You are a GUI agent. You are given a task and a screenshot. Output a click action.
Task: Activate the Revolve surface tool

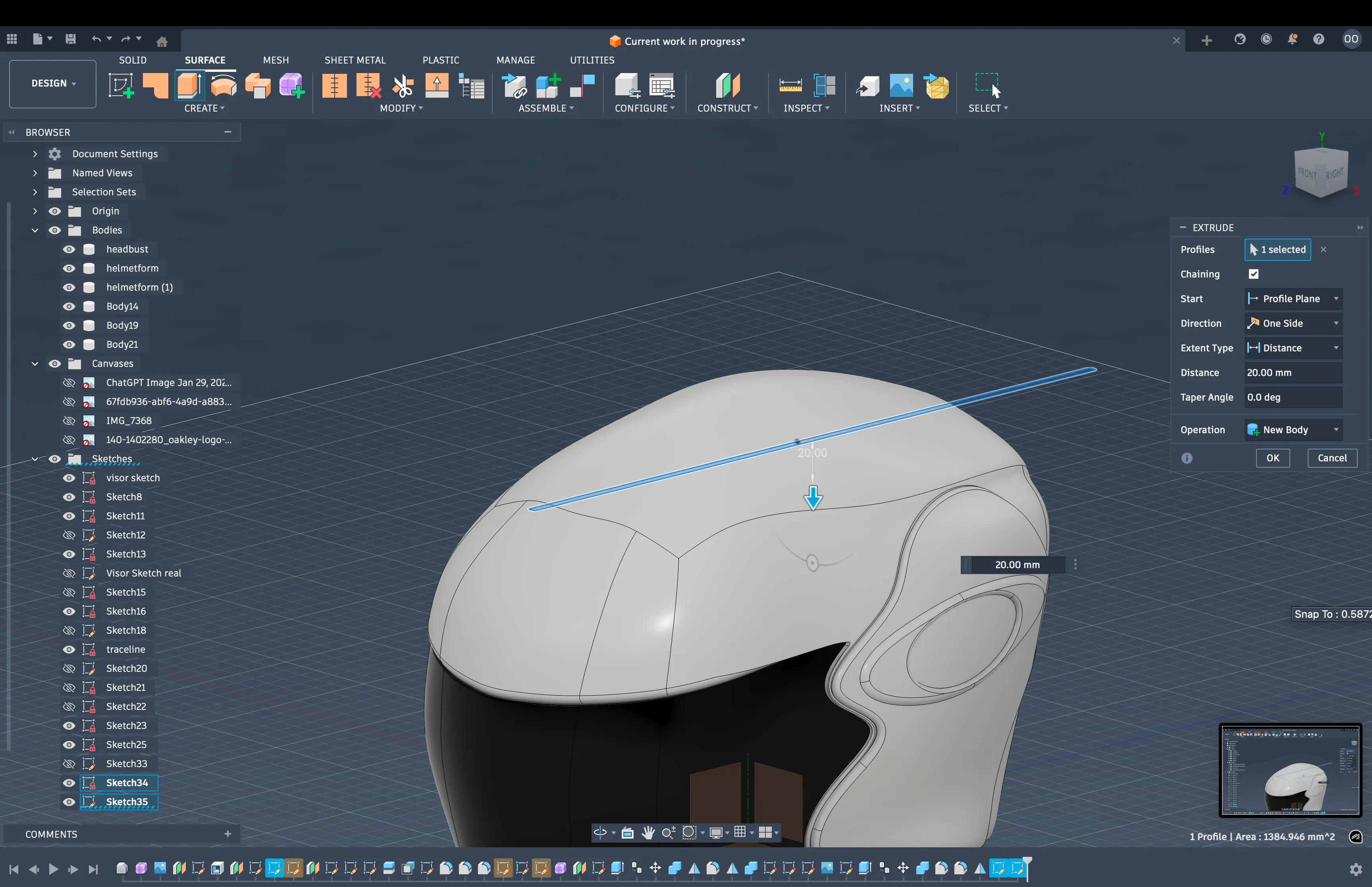(x=224, y=85)
